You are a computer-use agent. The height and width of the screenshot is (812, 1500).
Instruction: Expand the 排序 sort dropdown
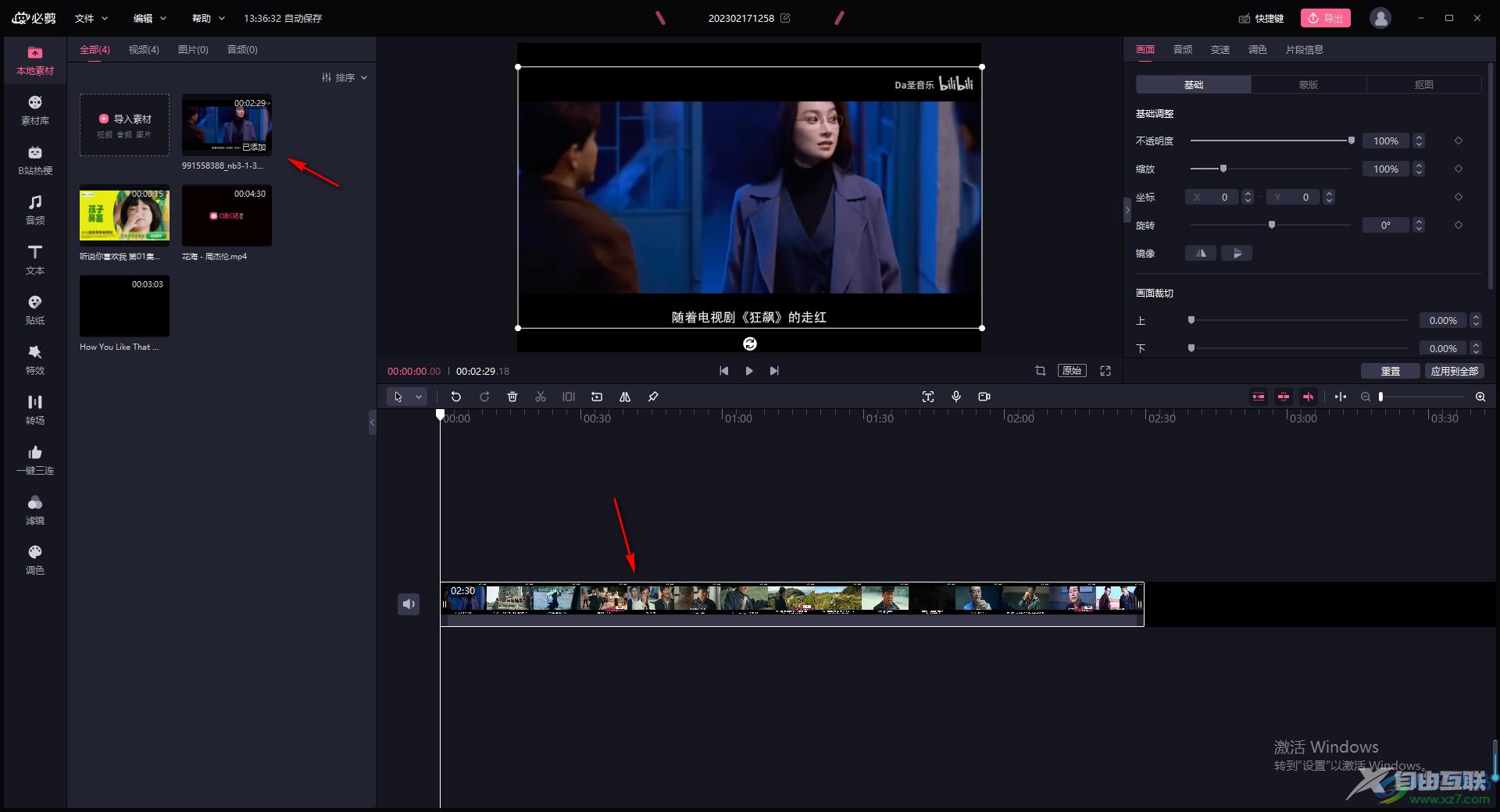click(345, 77)
